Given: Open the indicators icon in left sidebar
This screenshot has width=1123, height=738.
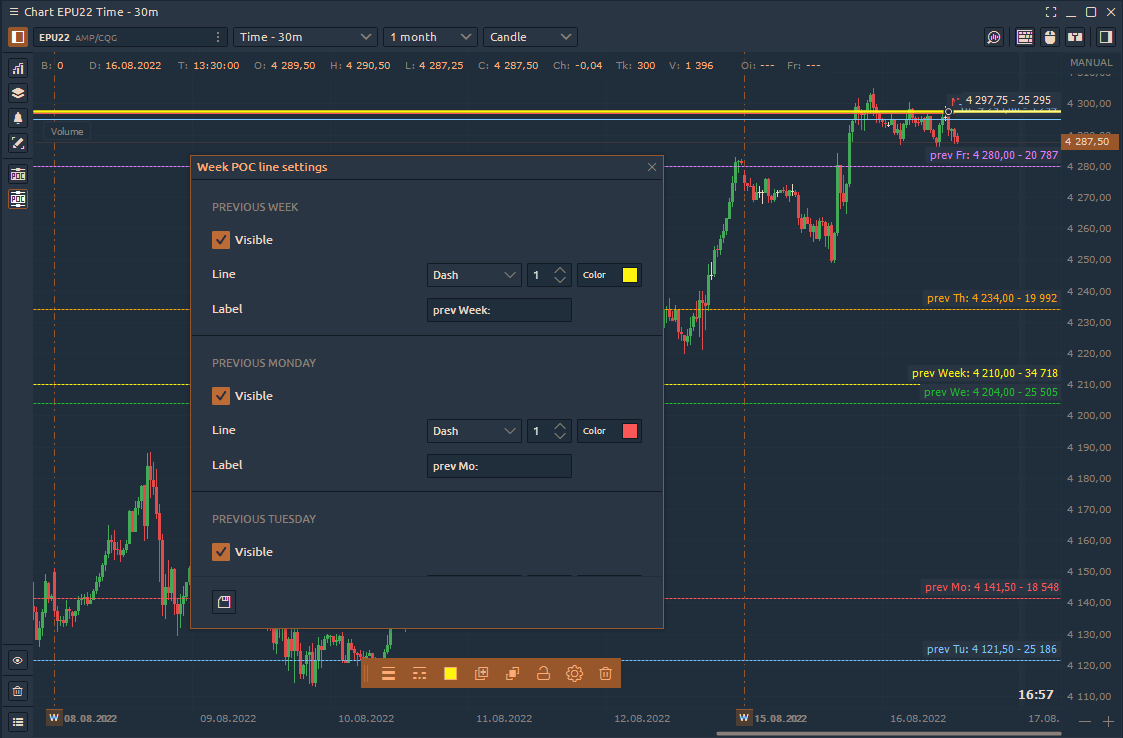Looking at the screenshot, I should 17,68.
